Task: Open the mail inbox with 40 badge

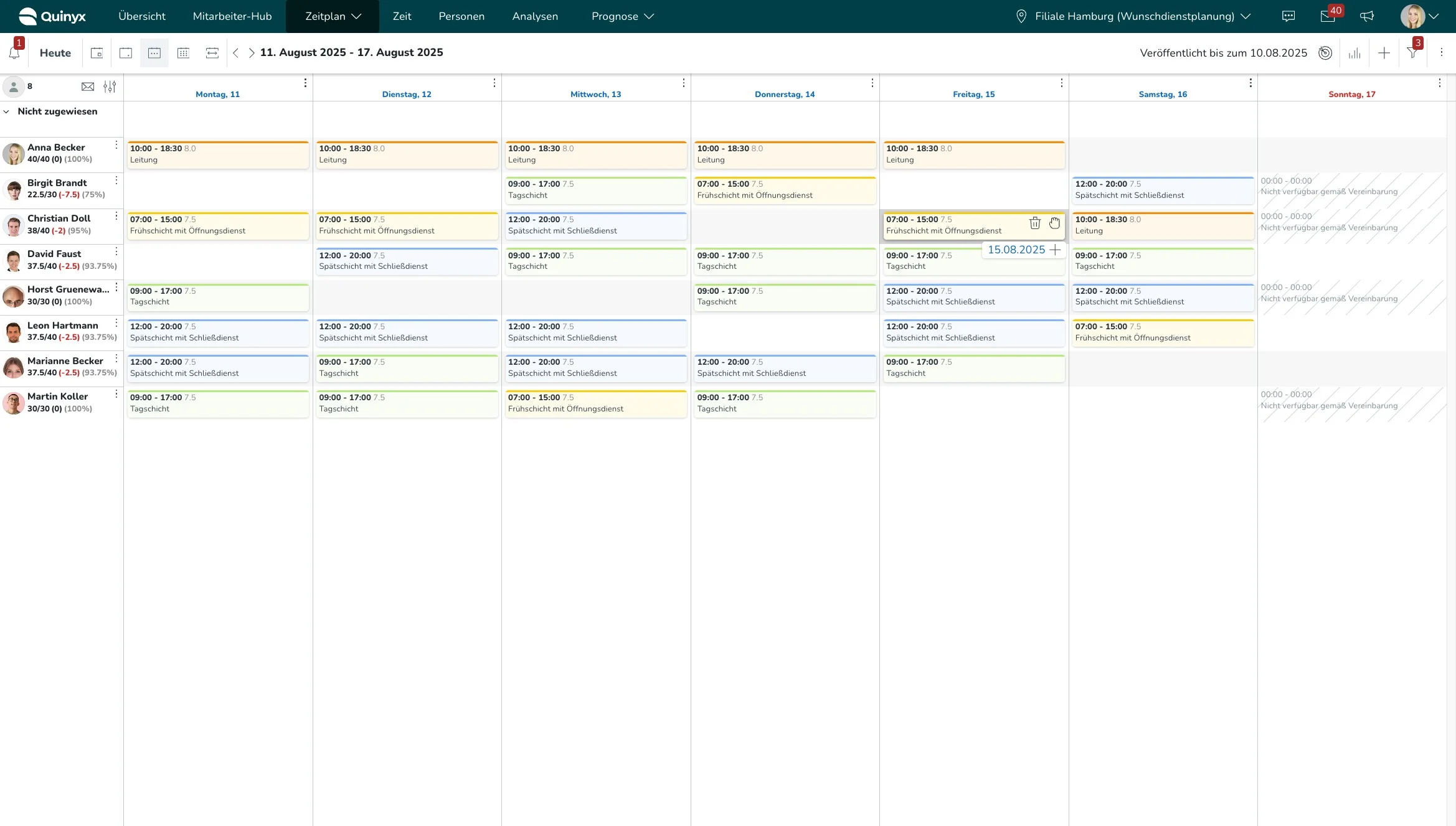Action: 1327,16
